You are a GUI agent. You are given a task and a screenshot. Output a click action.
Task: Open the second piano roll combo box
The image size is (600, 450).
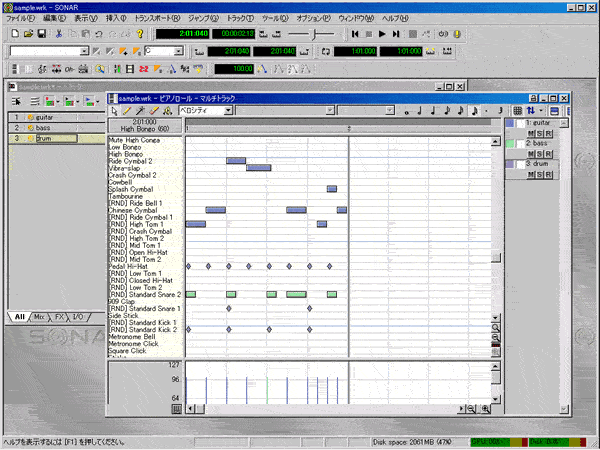click(330, 111)
